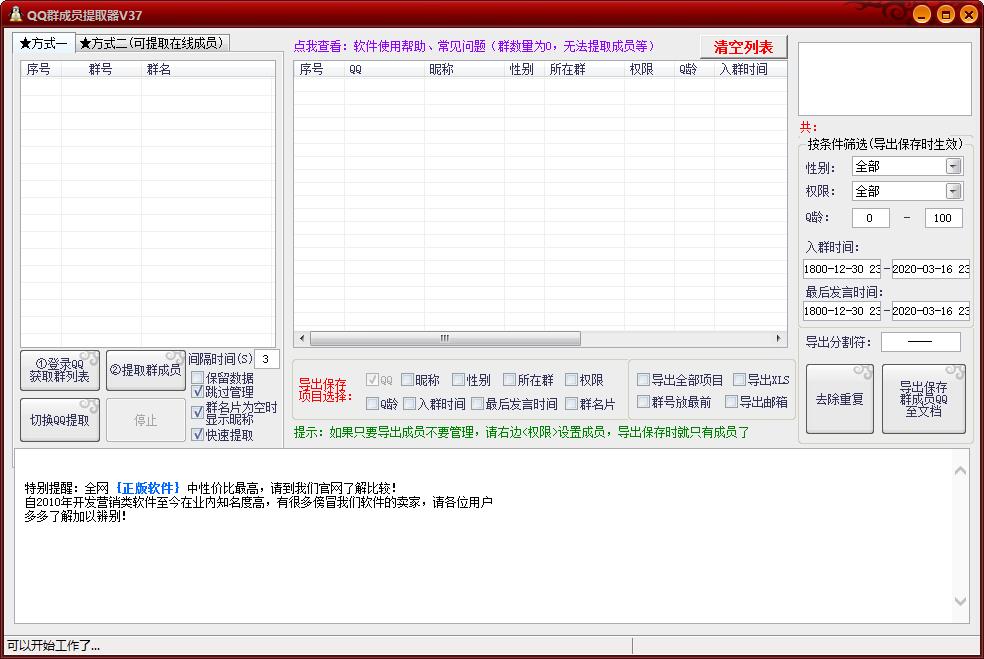
Task: Click the log area scroll up arrow
Action: 960,471
